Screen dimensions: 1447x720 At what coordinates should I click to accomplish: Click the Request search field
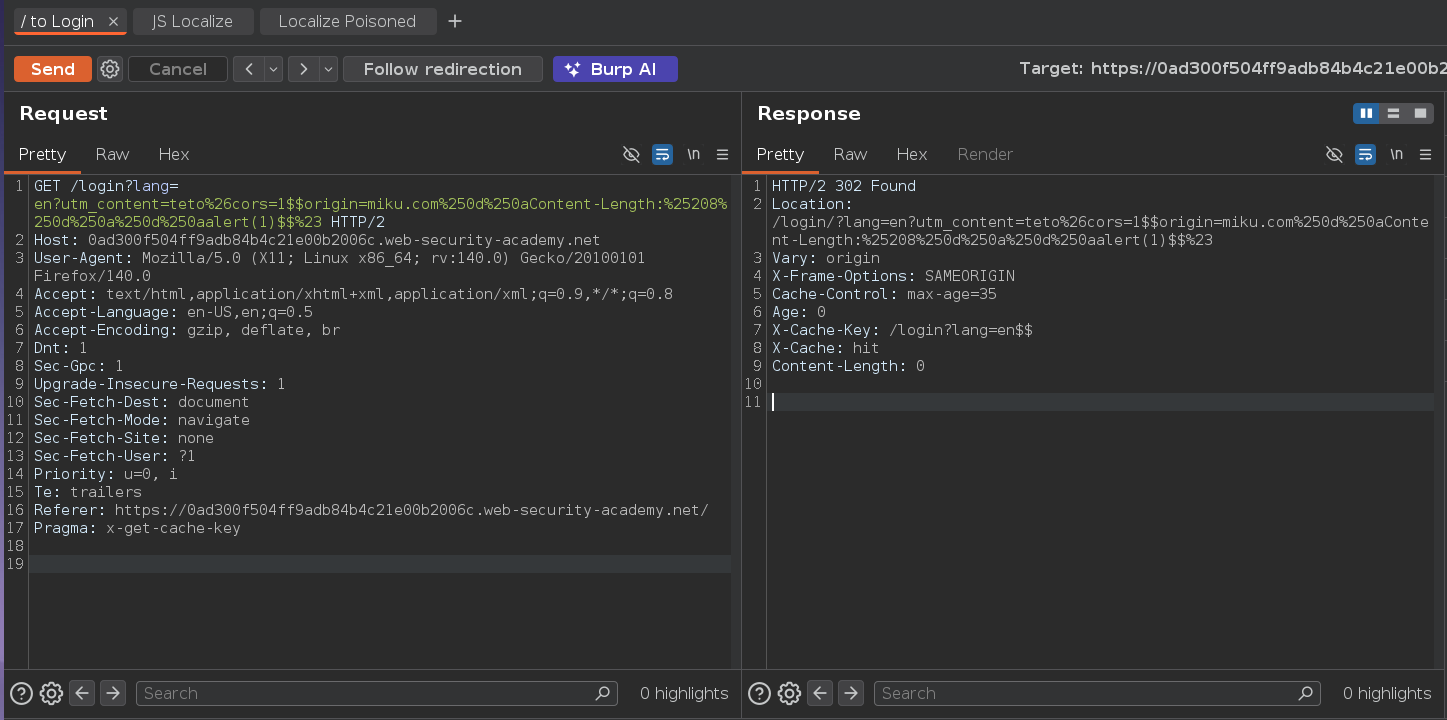[376, 693]
